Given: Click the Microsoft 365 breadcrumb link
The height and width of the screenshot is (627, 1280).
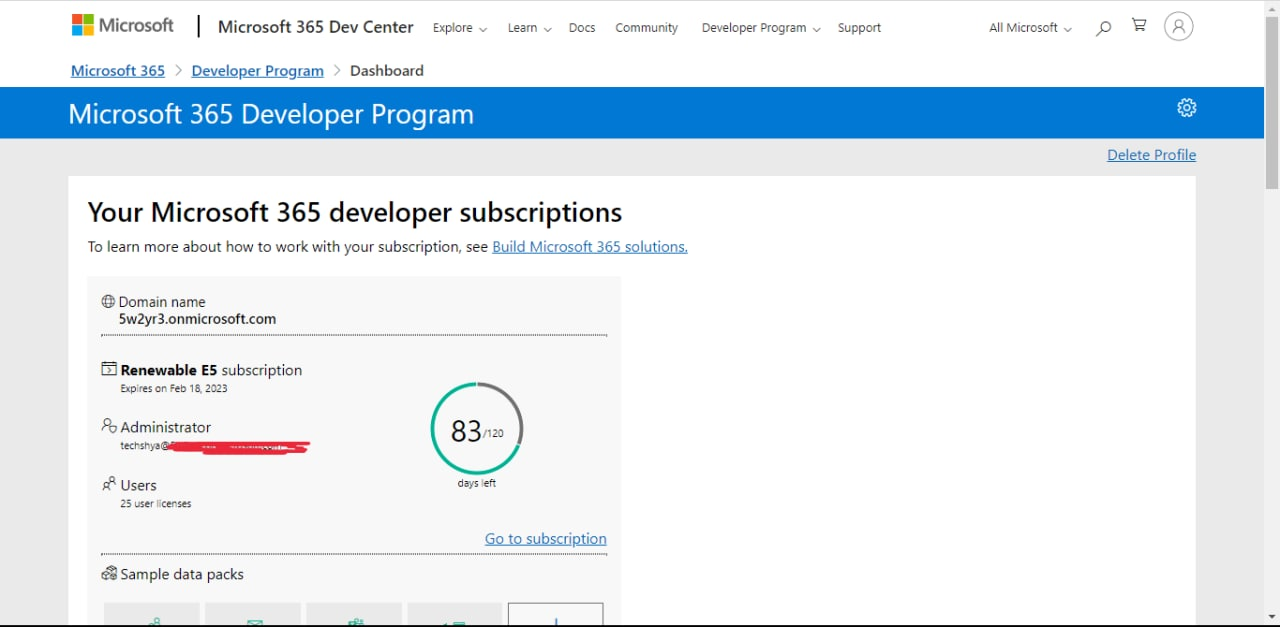Looking at the screenshot, I should (118, 71).
